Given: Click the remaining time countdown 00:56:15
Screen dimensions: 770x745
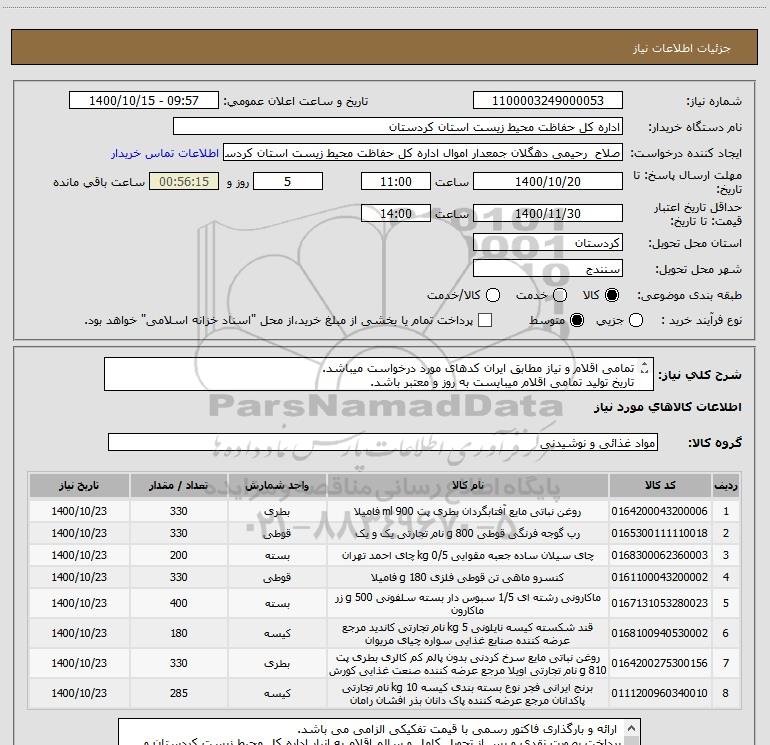Looking at the screenshot, I should tap(184, 181).
